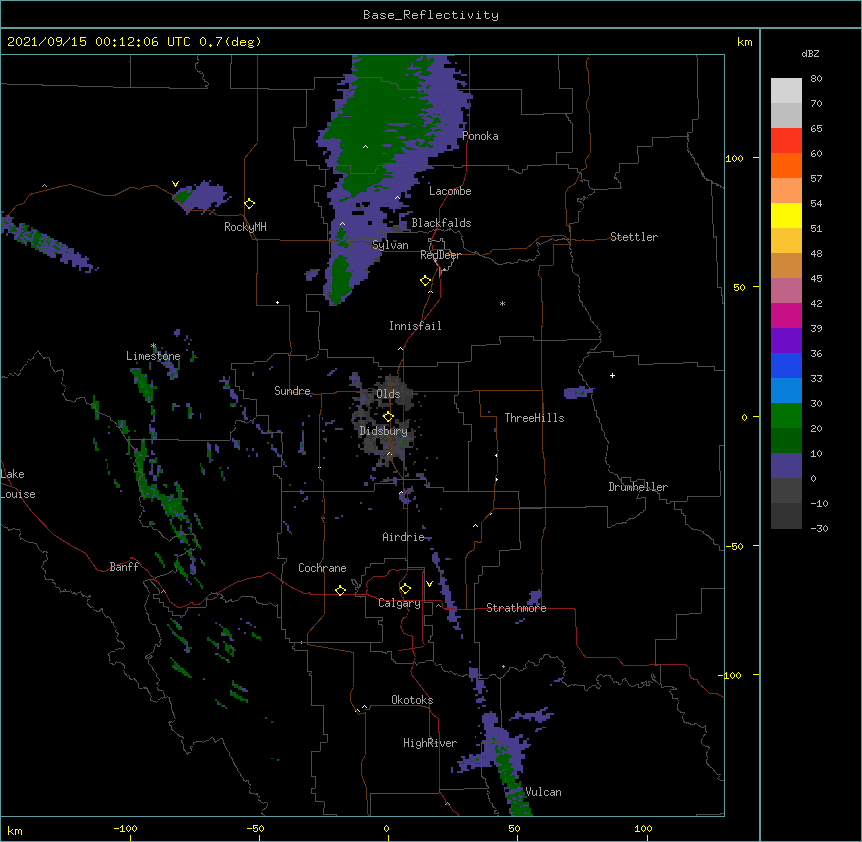Select the indigo 10 dBZ legend swatch

tap(786, 466)
